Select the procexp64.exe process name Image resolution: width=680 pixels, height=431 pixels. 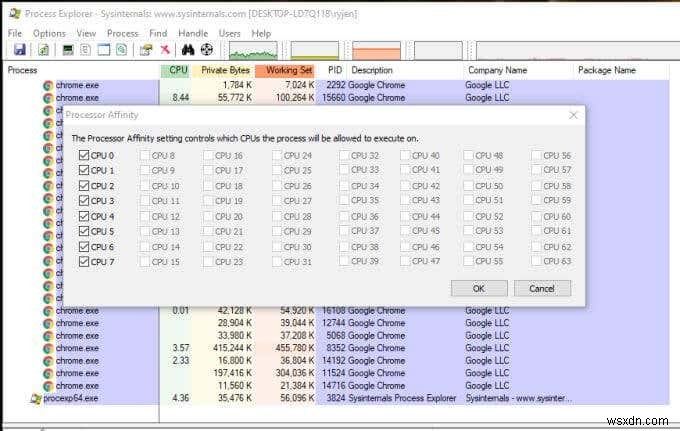[x=71, y=398]
